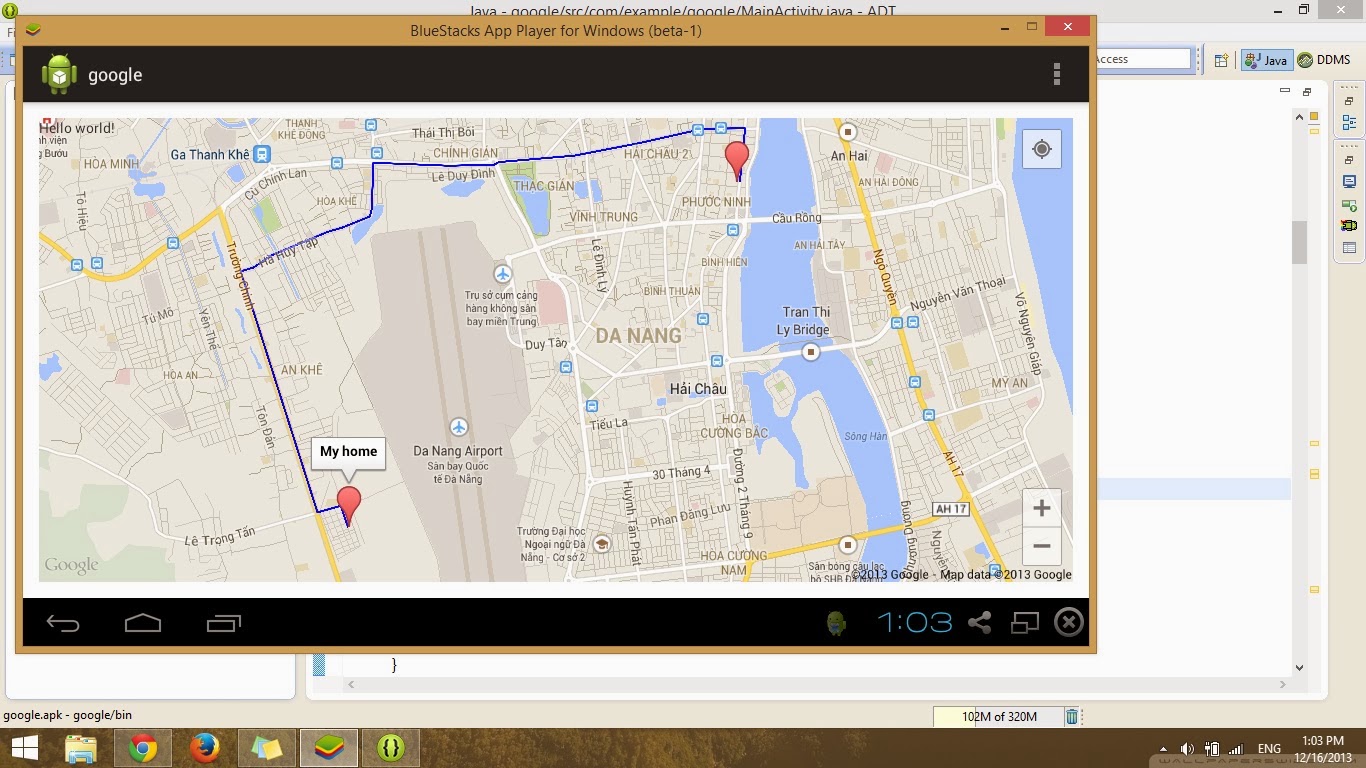Viewport: 1366px width, 768px height.
Task: Open File Explorer from the taskbar
Action: click(81, 748)
